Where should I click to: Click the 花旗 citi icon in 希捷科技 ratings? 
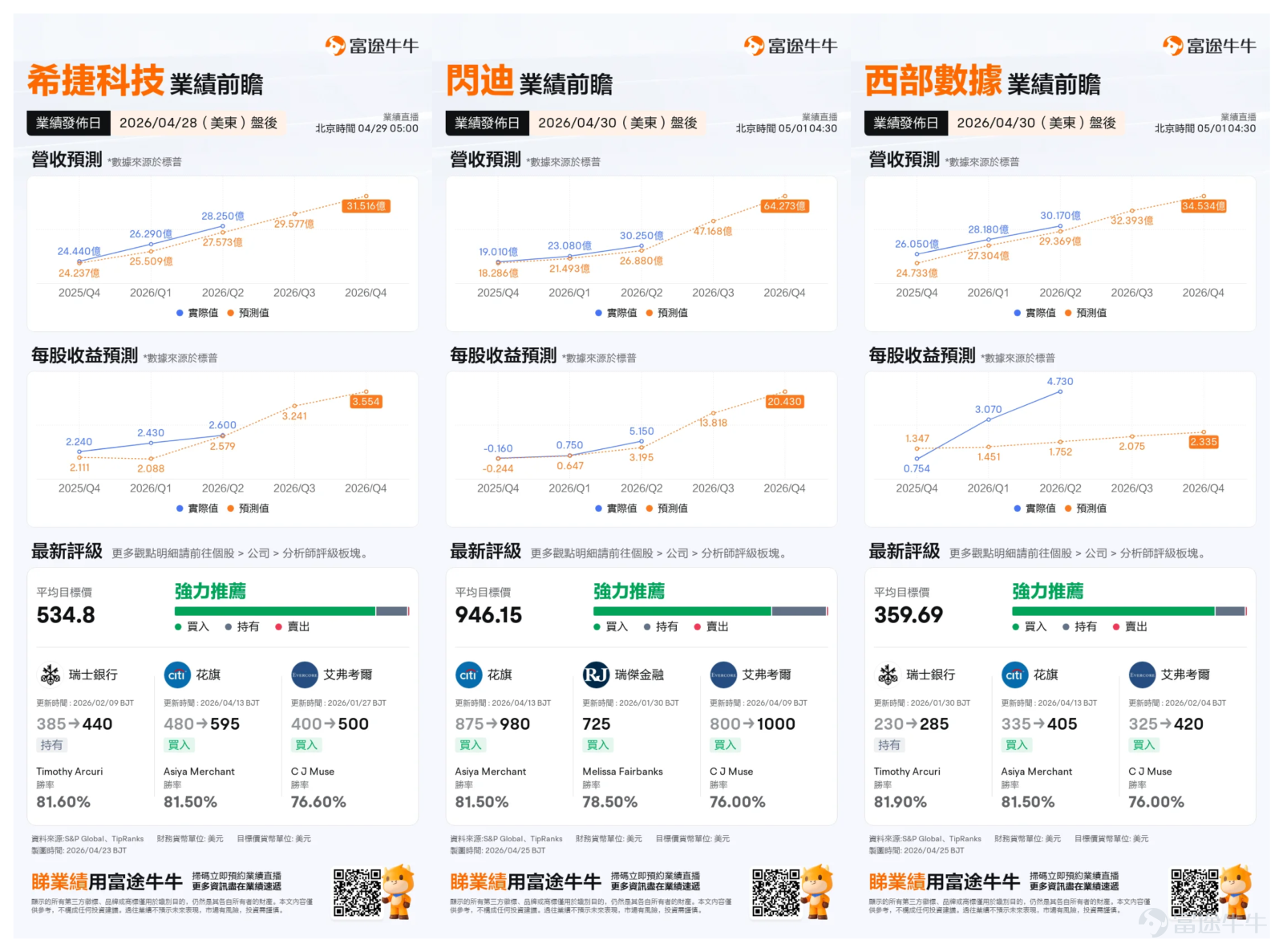(x=176, y=675)
